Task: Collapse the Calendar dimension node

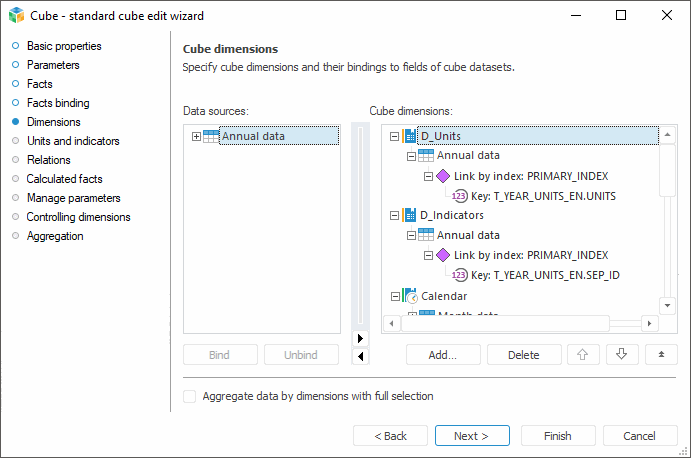Action: tap(394, 296)
